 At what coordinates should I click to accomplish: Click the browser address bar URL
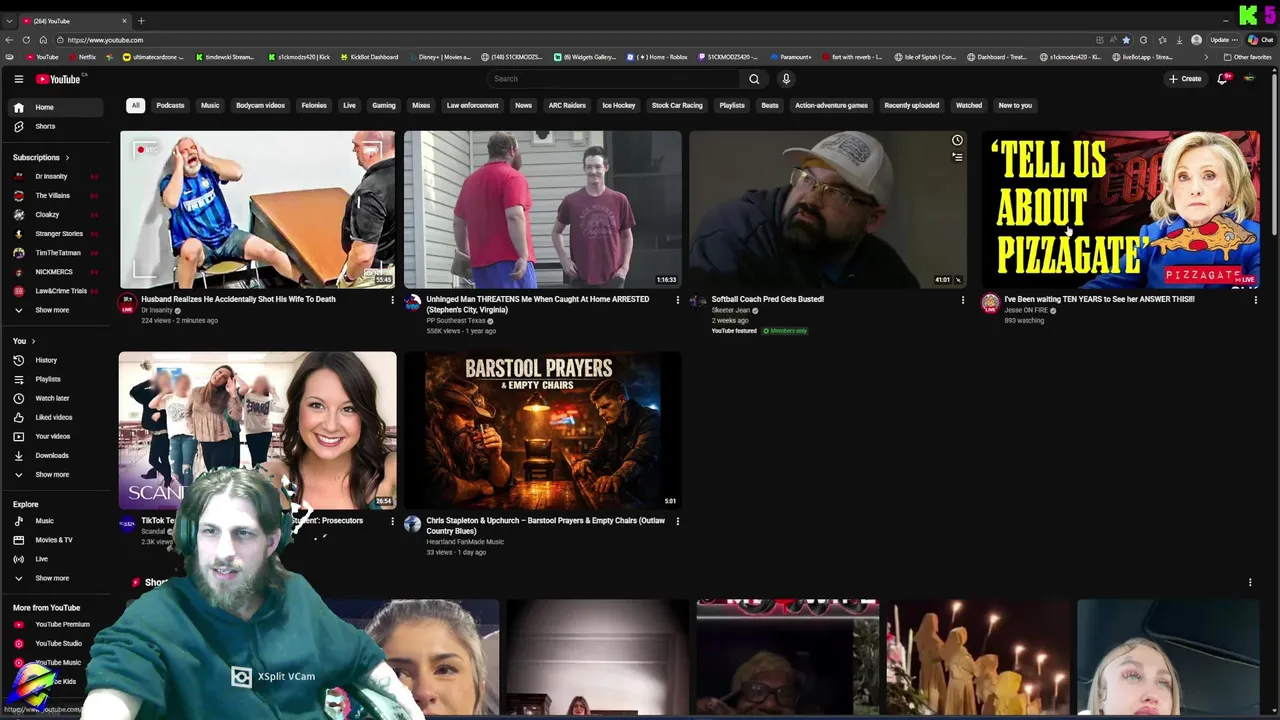(105, 40)
